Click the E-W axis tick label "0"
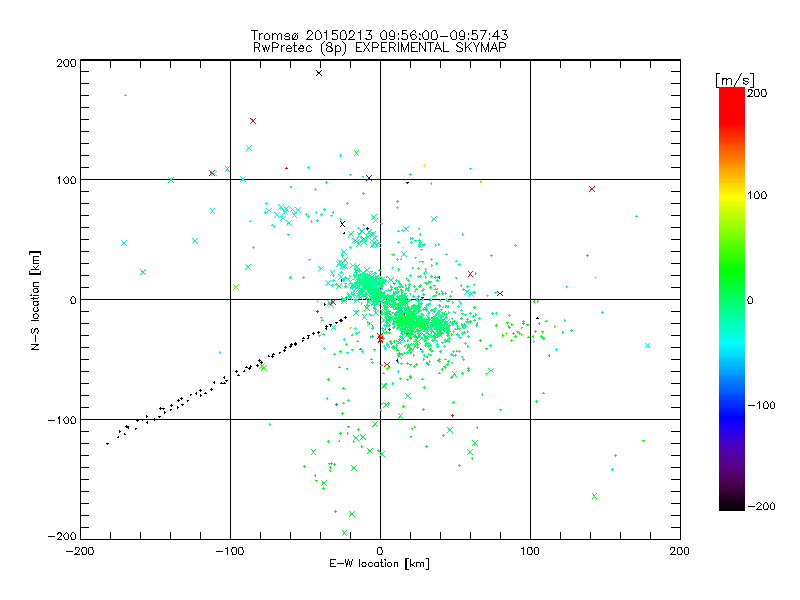800x600 pixels. tap(380, 551)
